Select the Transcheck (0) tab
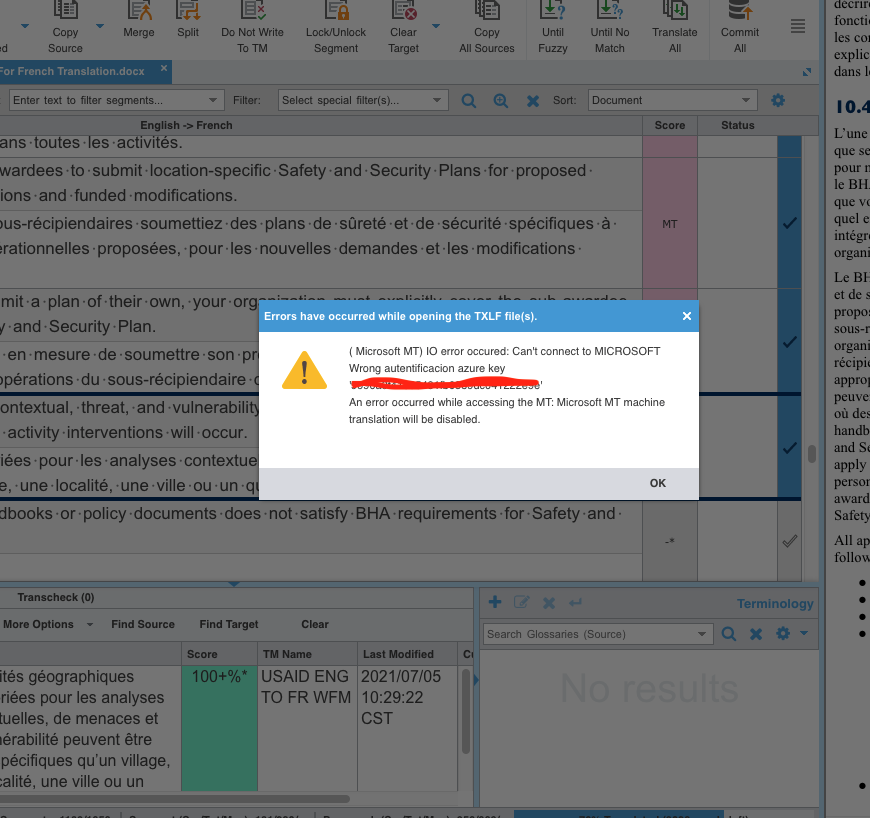Viewport: 870px width, 818px height. click(55, 598)
